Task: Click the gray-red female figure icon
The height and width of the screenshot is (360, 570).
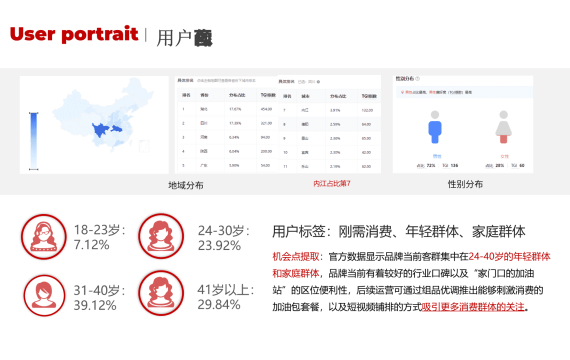Action: [503, 127]
